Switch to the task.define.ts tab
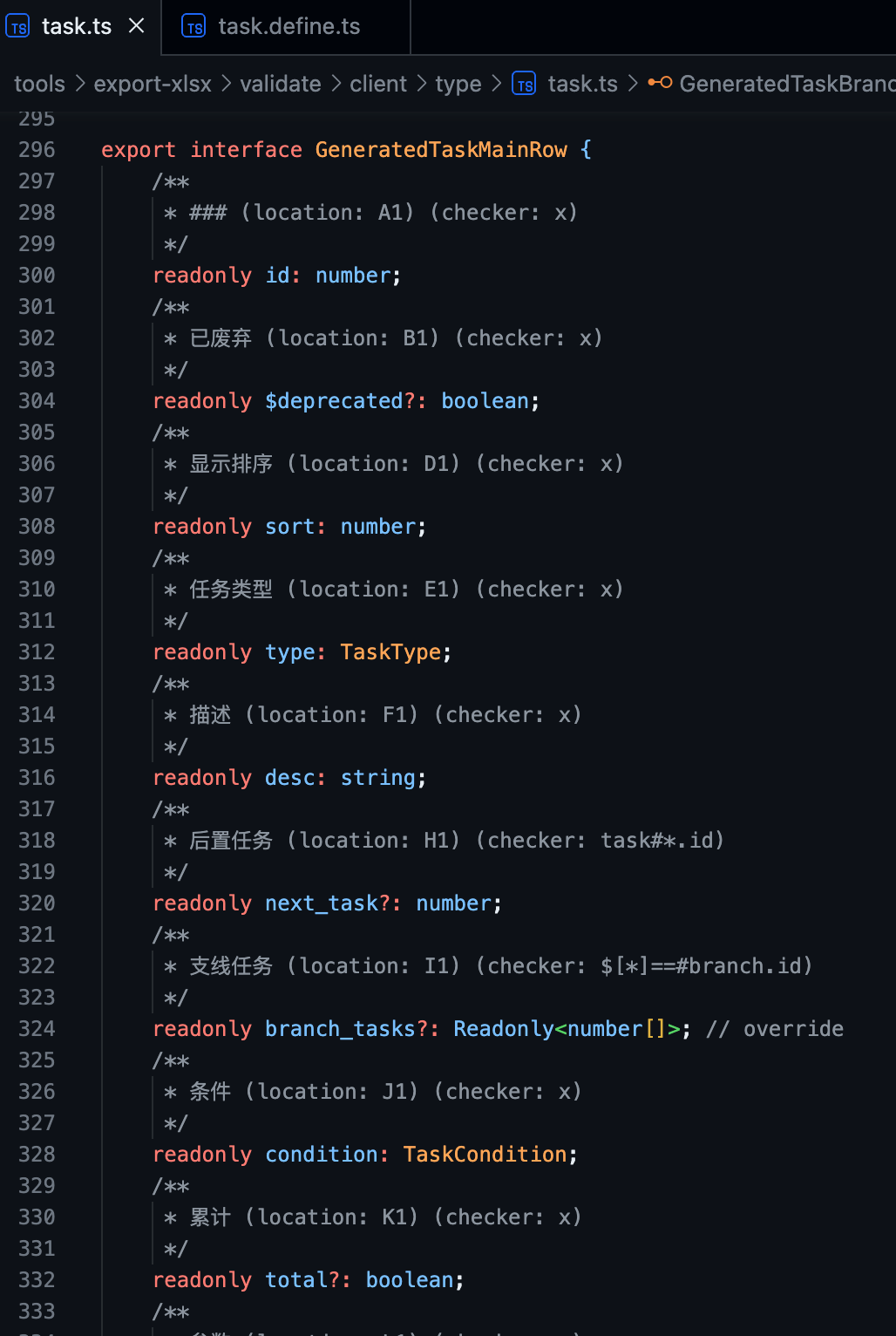 (288, 27)
